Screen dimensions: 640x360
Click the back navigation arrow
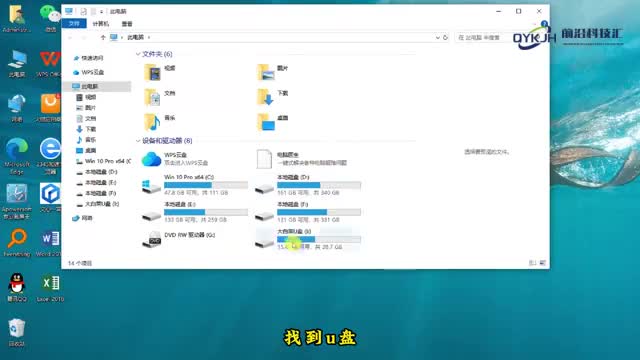pos(71,38)
